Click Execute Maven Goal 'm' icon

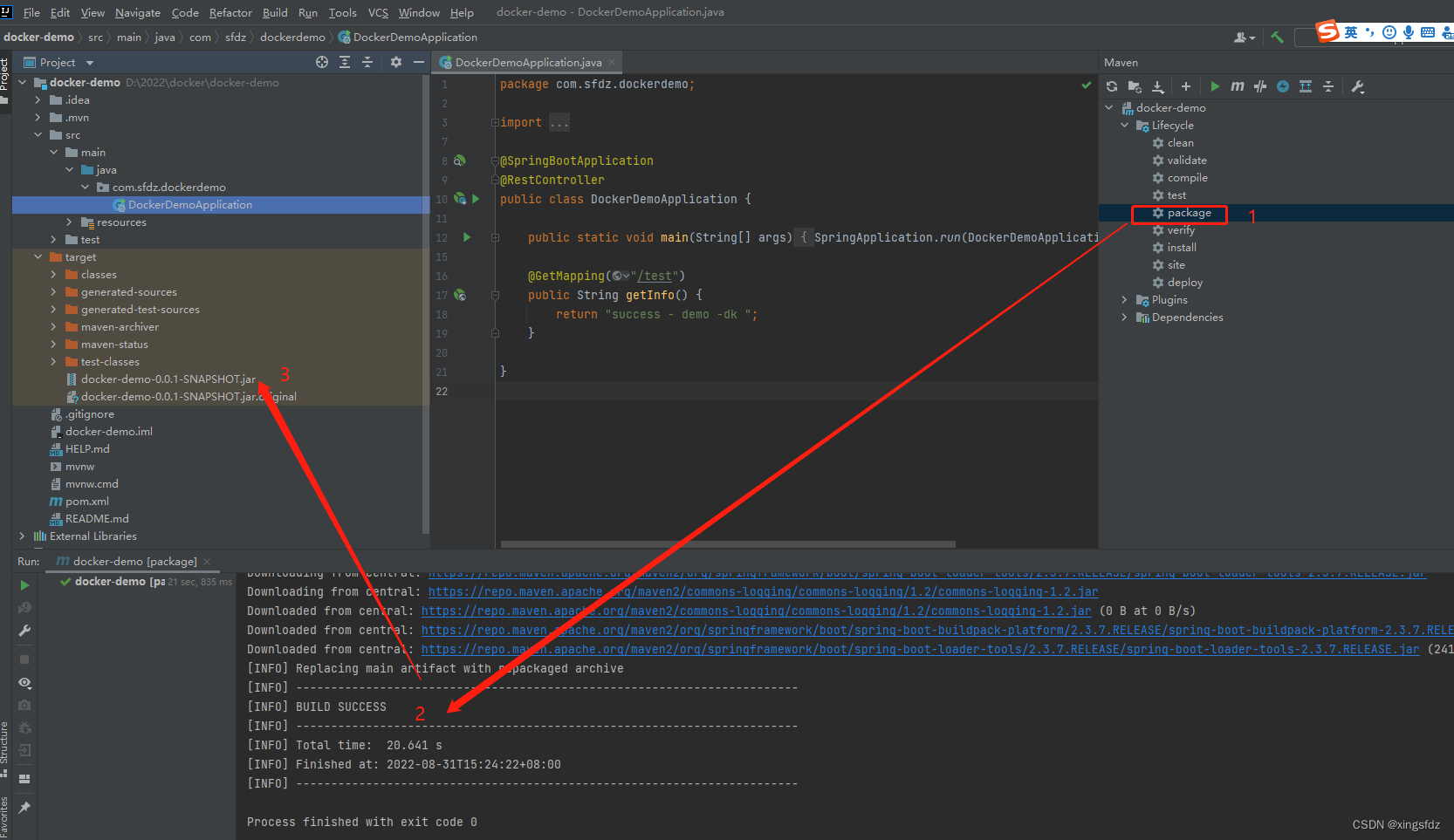click(1238, 86)
